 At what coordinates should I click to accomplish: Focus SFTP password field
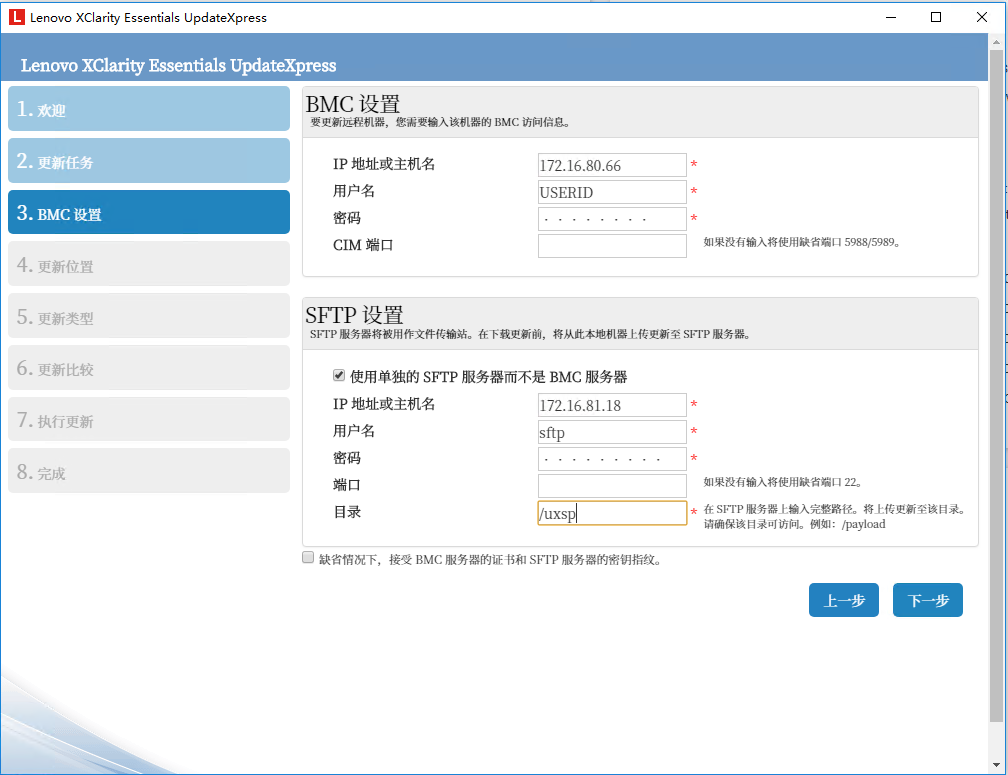pos(612,459)
